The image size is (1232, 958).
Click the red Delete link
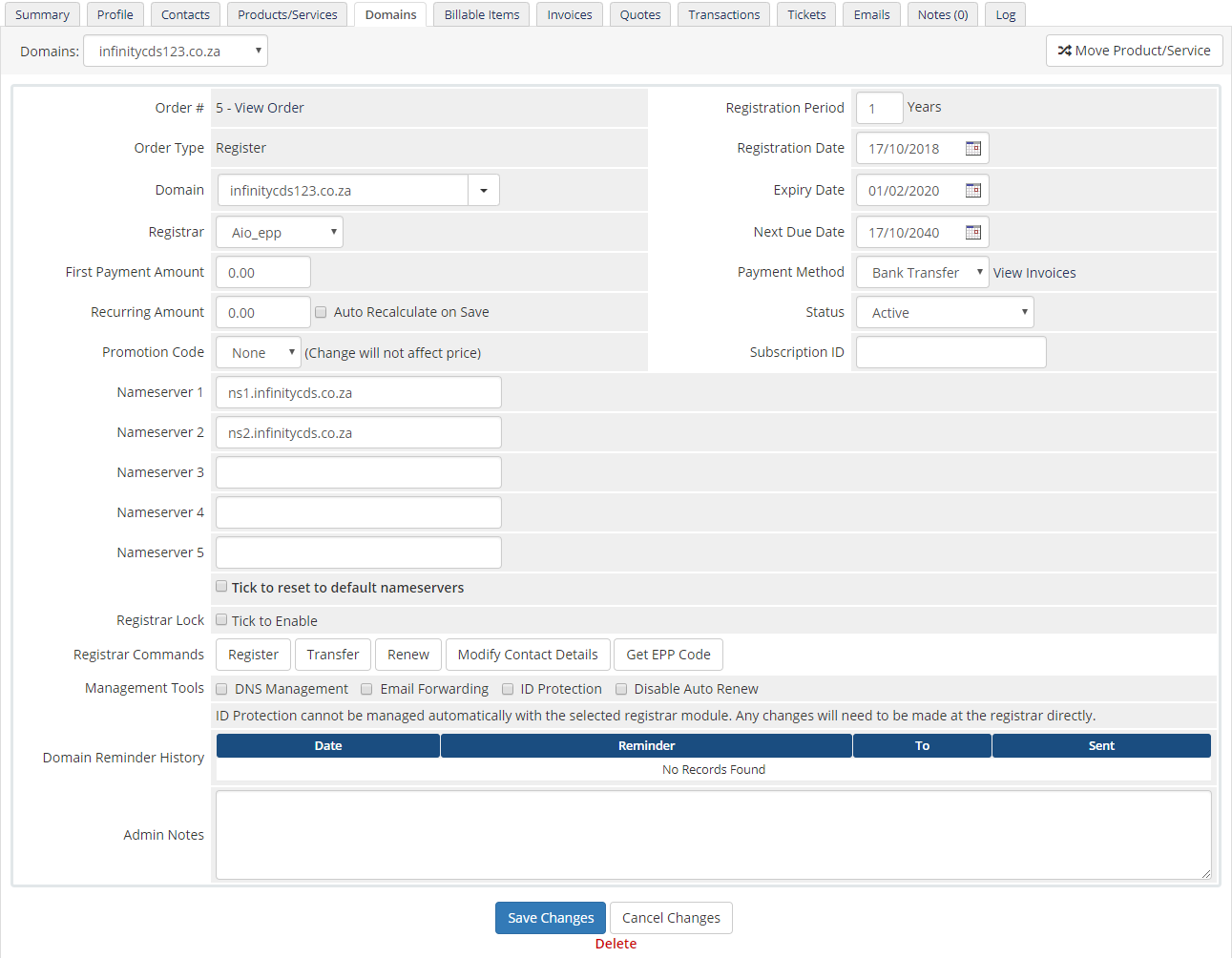[x=616, y=944]
